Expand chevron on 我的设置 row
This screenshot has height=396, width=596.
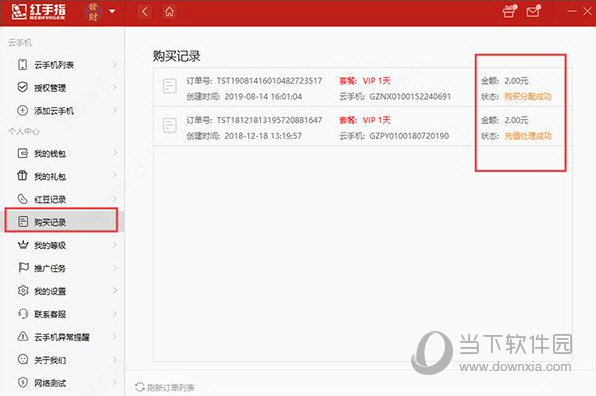pos(115,291)
